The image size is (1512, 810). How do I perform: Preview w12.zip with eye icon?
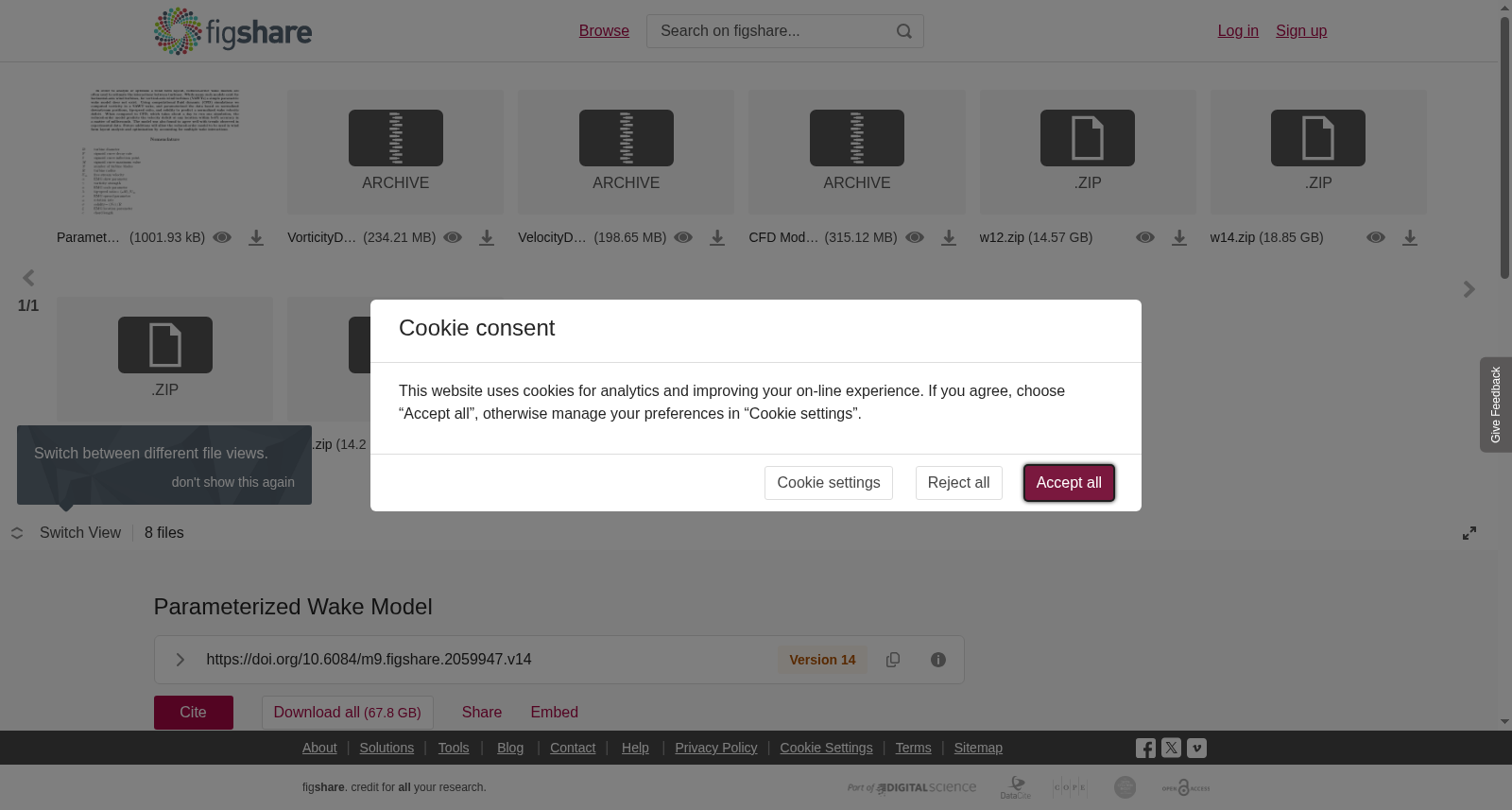coord(1145,237)
